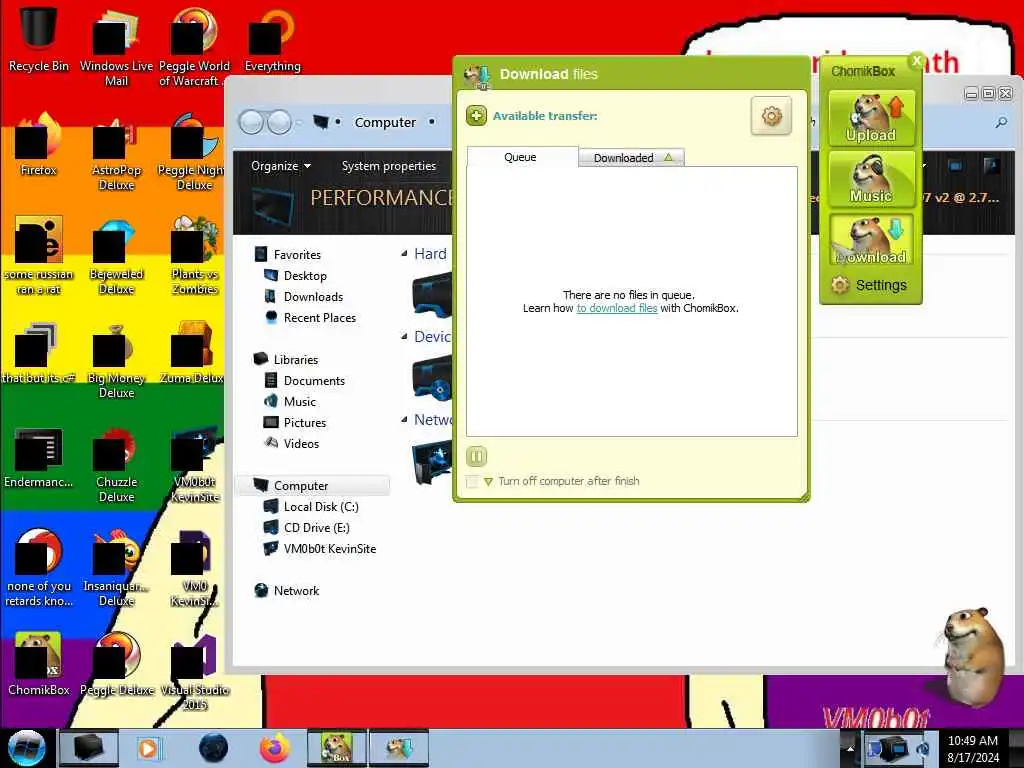Image resolution: width=1024 pixels, height=768 pixels.
Task: Open the taskbar Windows Media Player icon
Action: click(x=148, y=748)
